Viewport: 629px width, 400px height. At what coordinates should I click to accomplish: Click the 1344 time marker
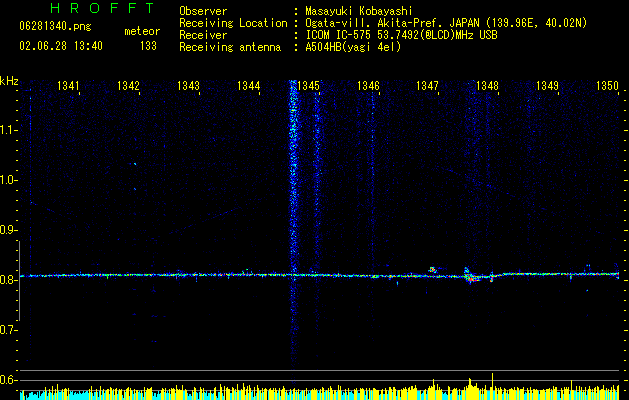pos(248,86)
